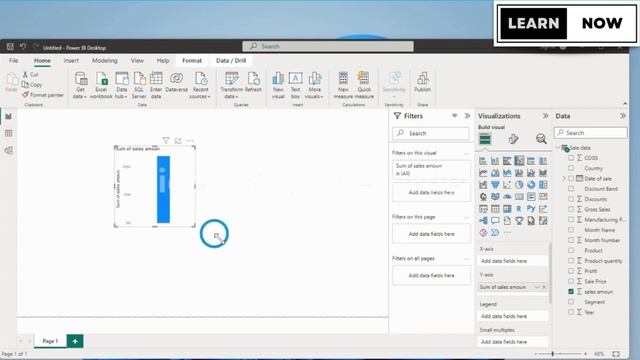The height and width of the screenshot is (360, 640).
Task: Choose the line chart visual
Action: pyautogui.click(x=483, y=173)
